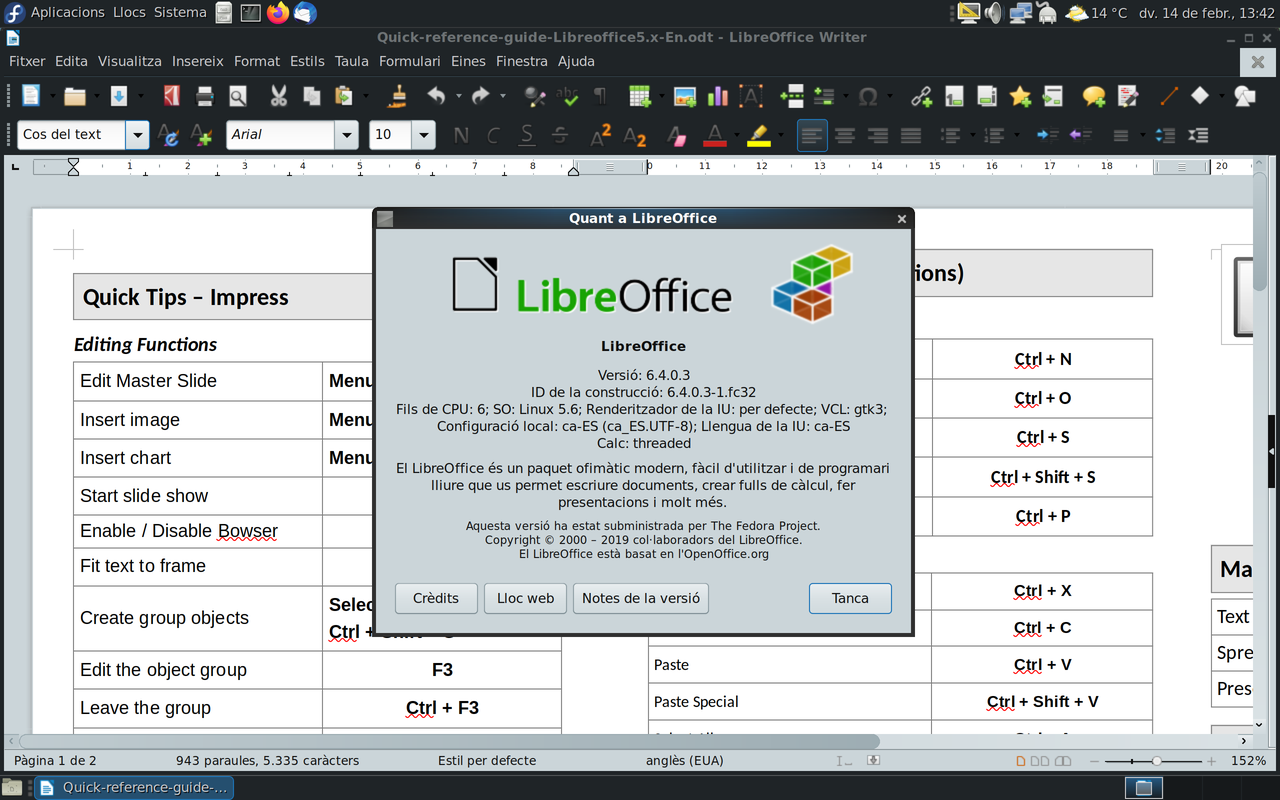
Task: Switch to Quick-reference-guide taskbar window
Action: (134, 788)
